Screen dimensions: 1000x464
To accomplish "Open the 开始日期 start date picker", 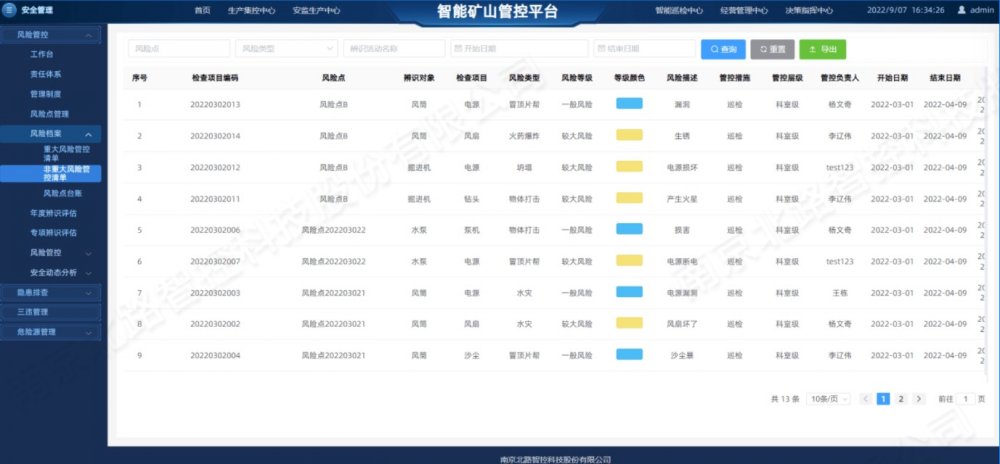I will [517, 48].
